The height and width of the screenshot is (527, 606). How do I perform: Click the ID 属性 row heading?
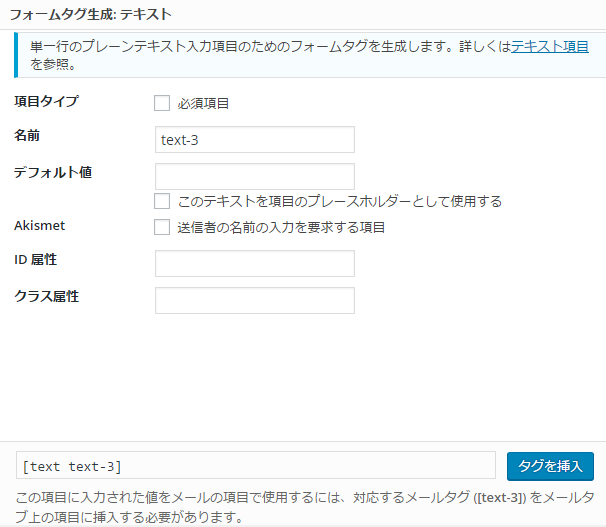(x=36, y=260)
